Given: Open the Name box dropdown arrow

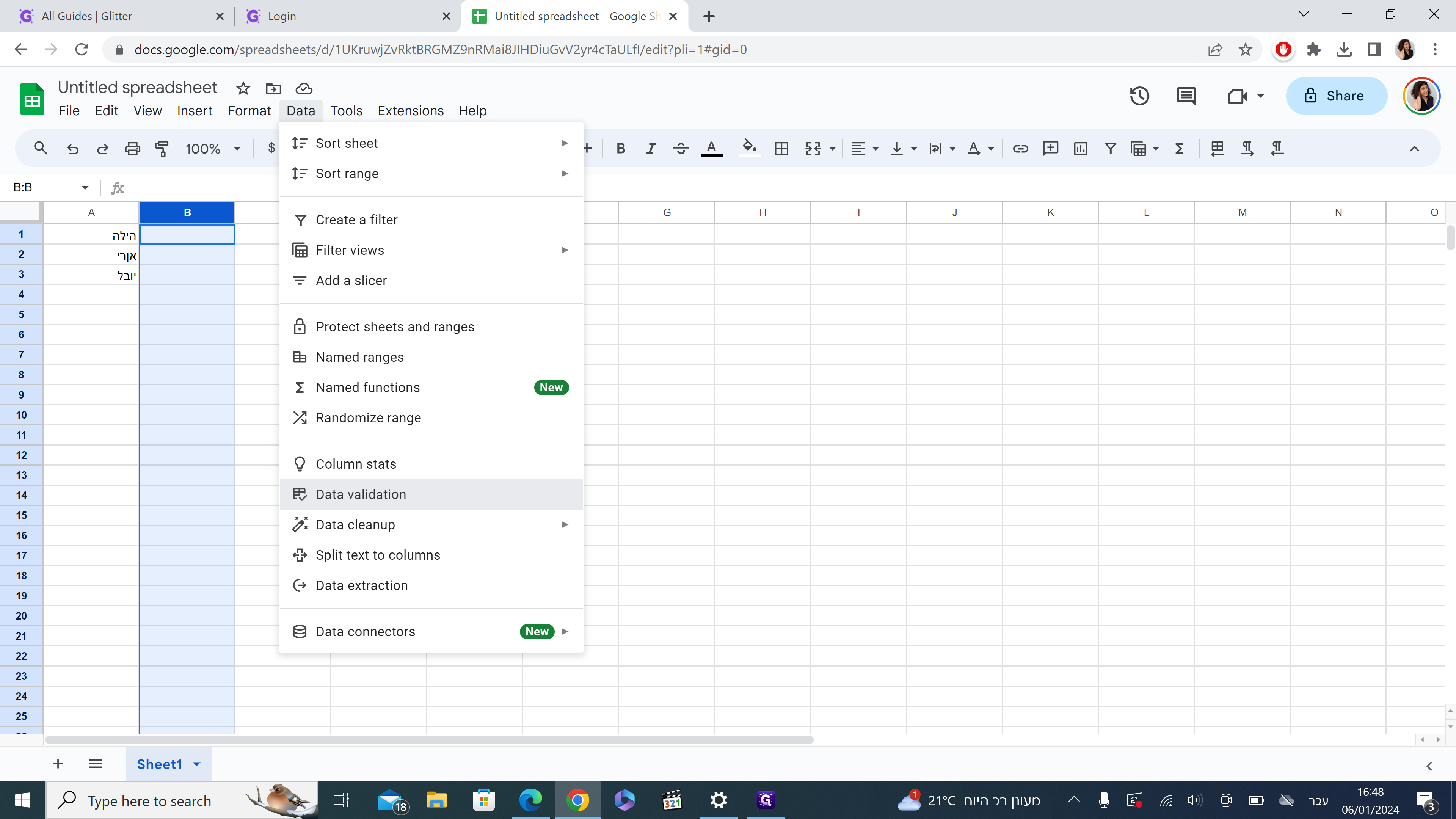Looking at the screenshot, I should click(x=85, y=187).
